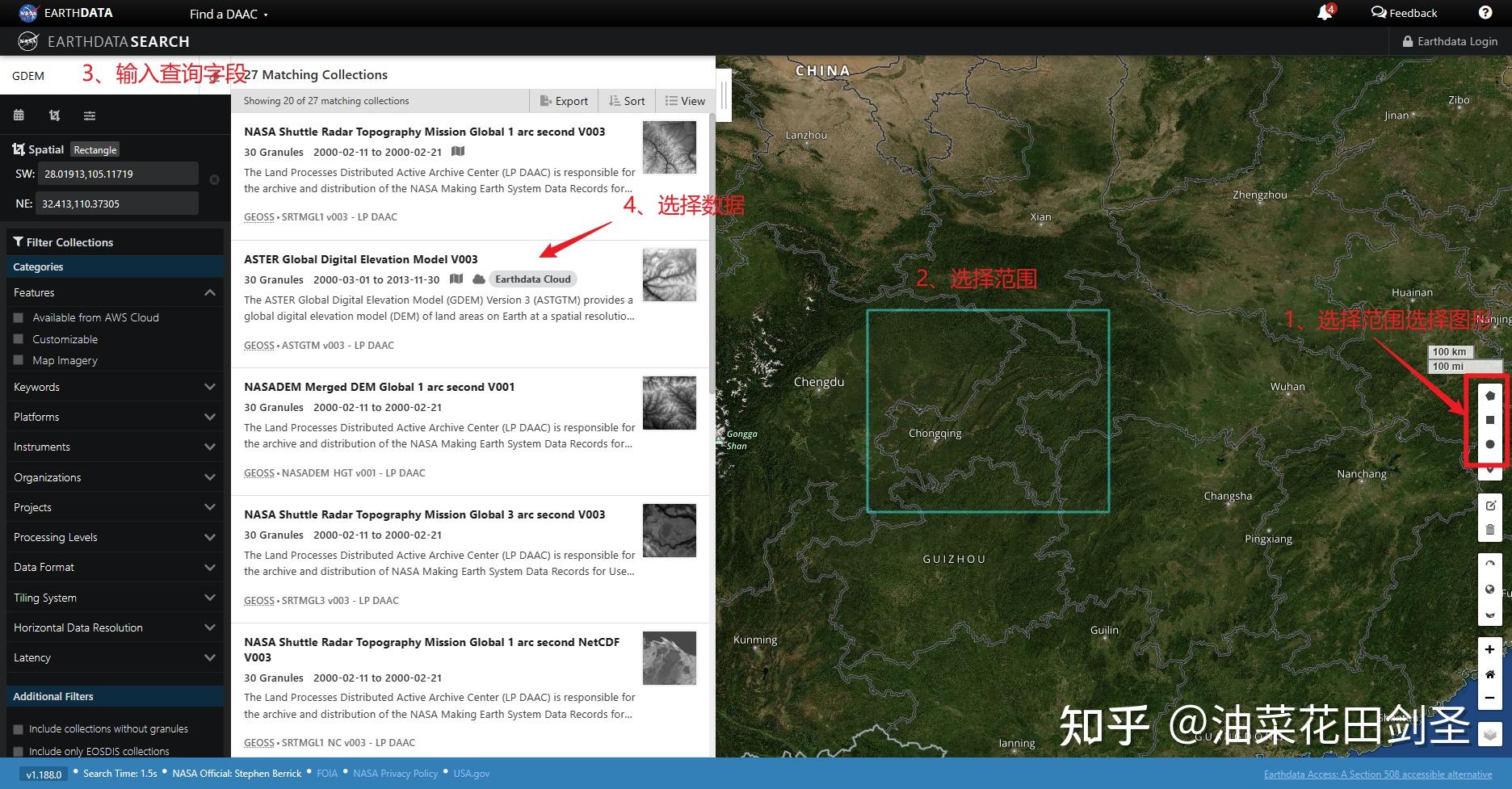Expand the Keywords filter section
This screenshot has width=1512, height=789.
tap(113, 387)
